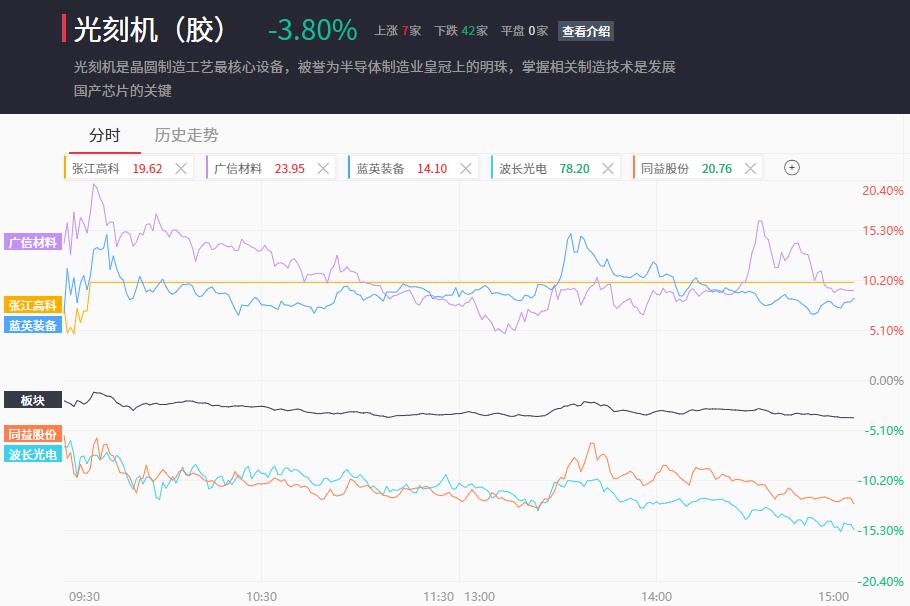Select the 分时 tab
Image resolution: width=910 pixels, height=606 pixels.
coord(104,135)
